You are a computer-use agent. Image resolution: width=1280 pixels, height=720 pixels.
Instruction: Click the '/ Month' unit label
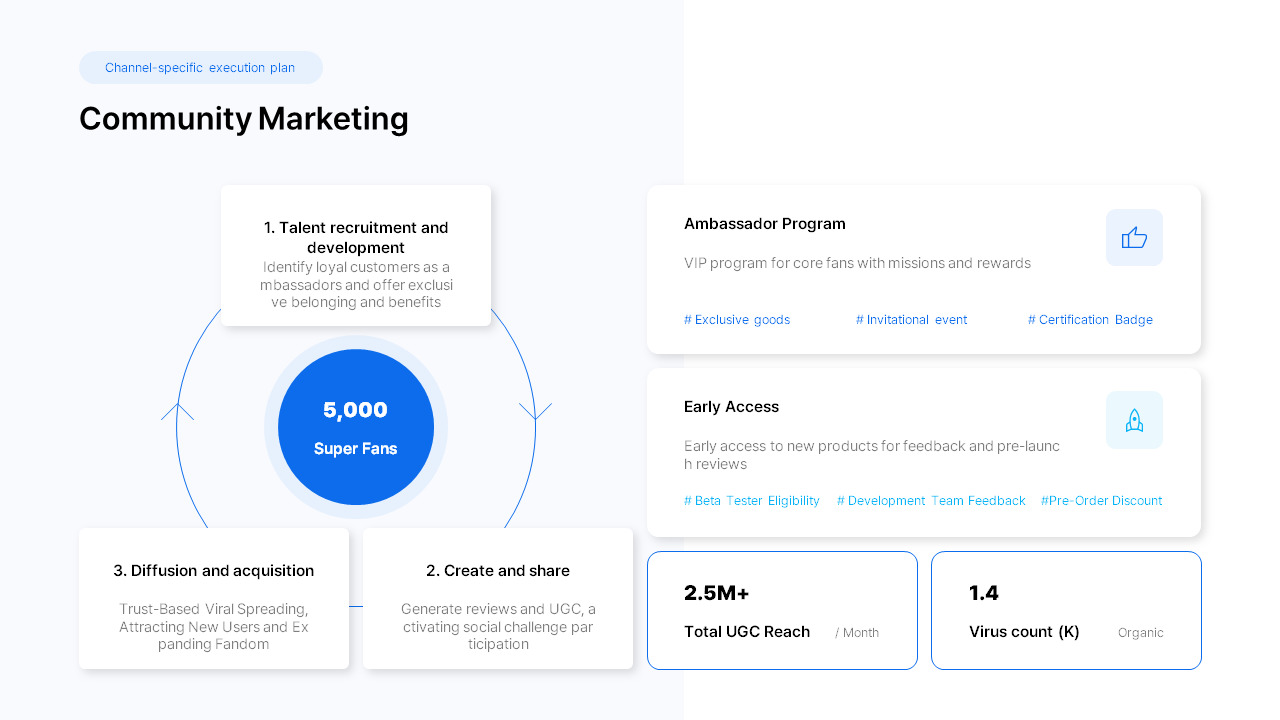[x=857, y=633]
